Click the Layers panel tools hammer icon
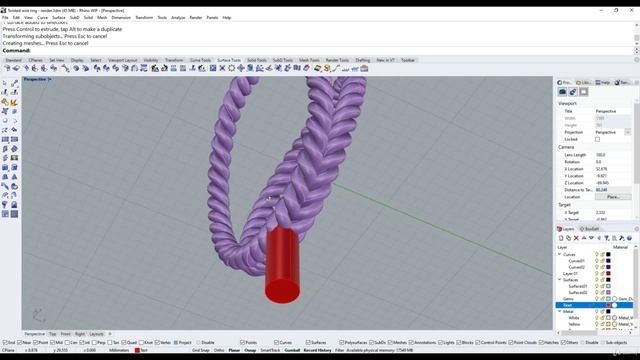 click(x=622, y=238)
